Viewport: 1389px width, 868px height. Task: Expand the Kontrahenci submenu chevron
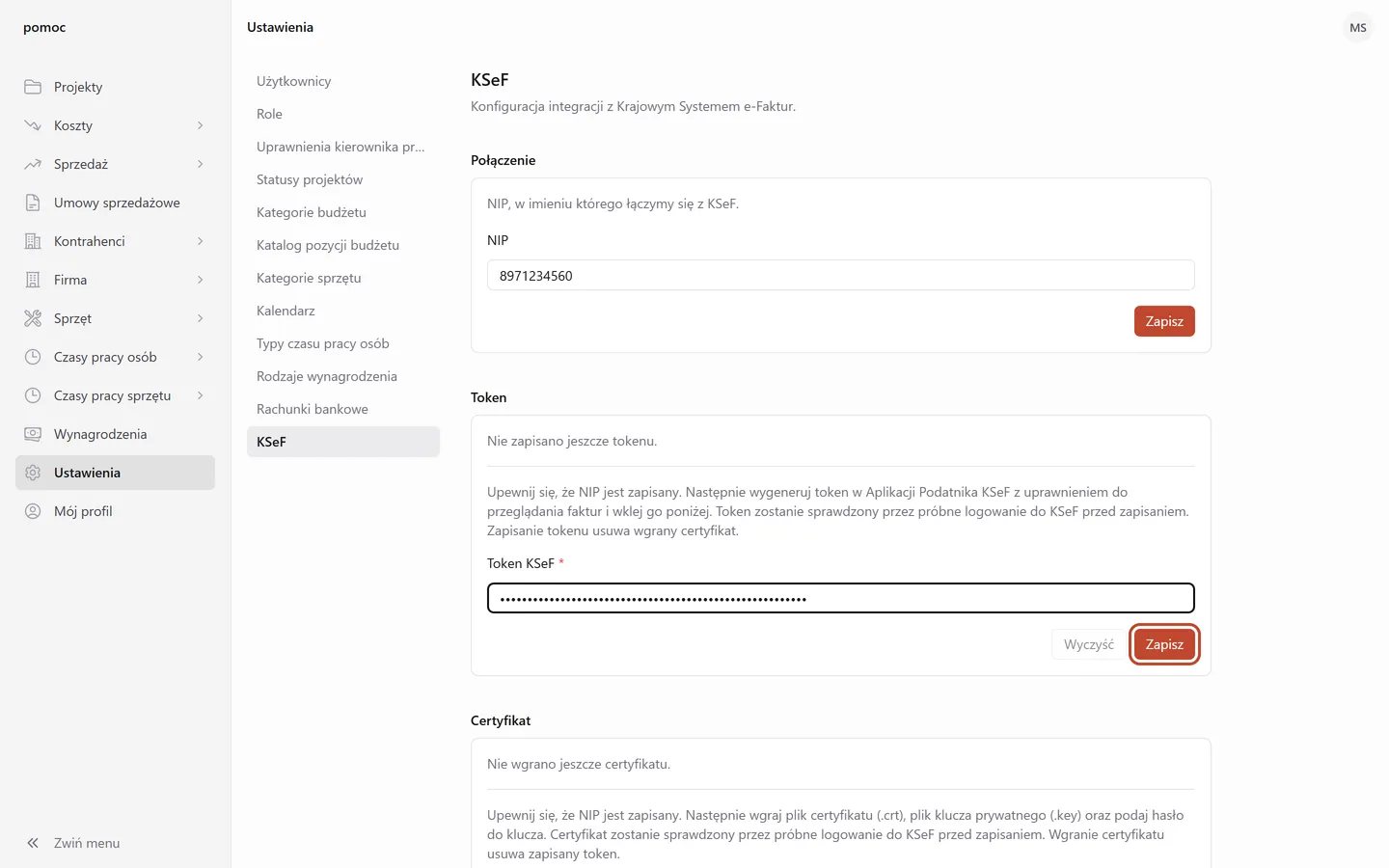tap(200, 241)
